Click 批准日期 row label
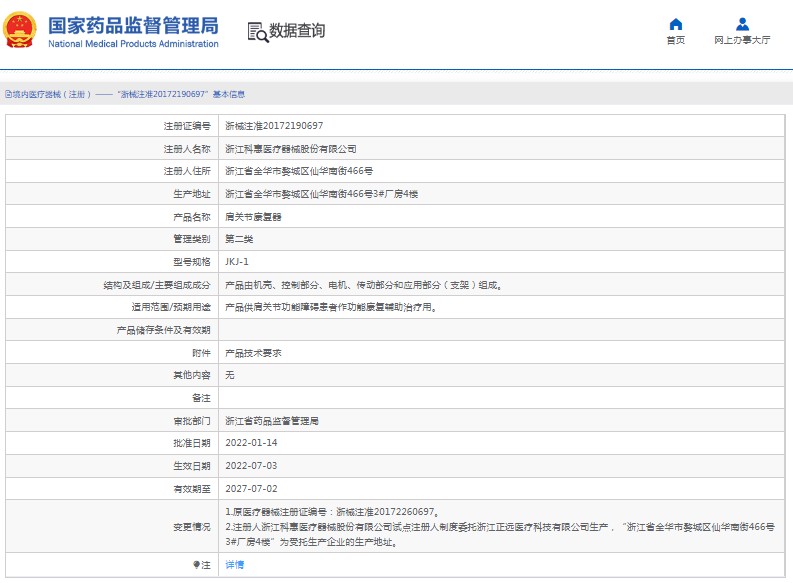Screen dimensions: 793x583 192,443
